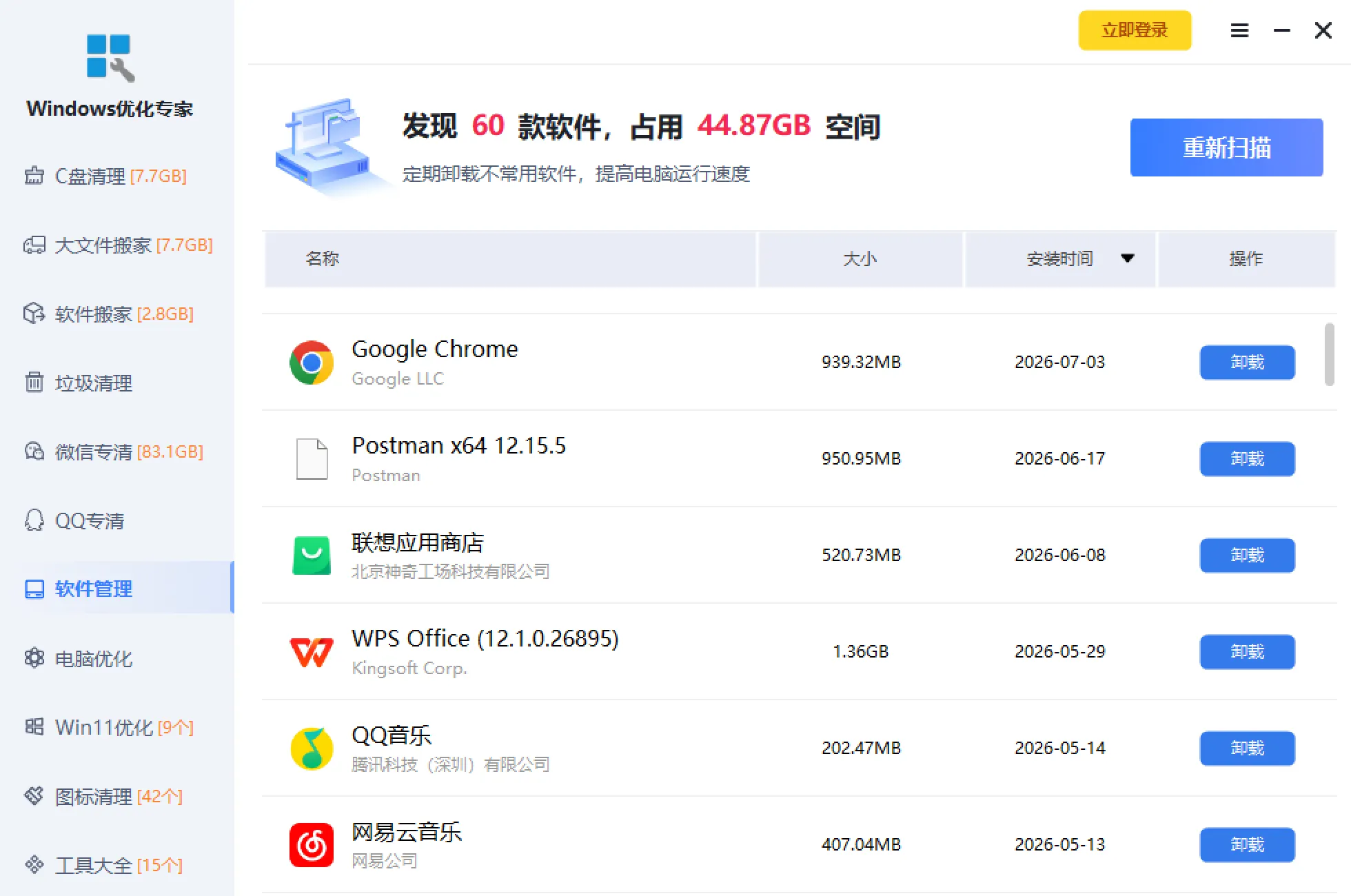The width and height of the screenshot is (1351, 896).
Task: Uninstall 网易云音乐 with 卸载 button
Action: pyautogui.click(x=1247, y=845)
